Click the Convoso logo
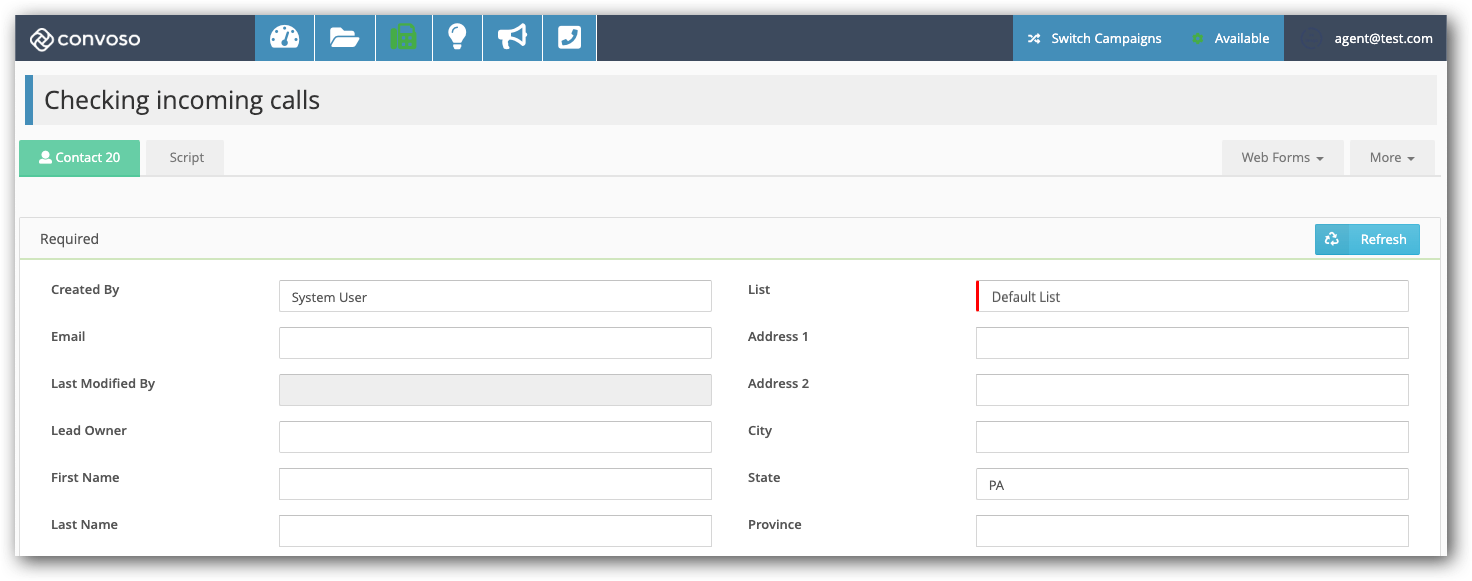The width and height of the screenshot is (1472, 581). pos(84,40)
